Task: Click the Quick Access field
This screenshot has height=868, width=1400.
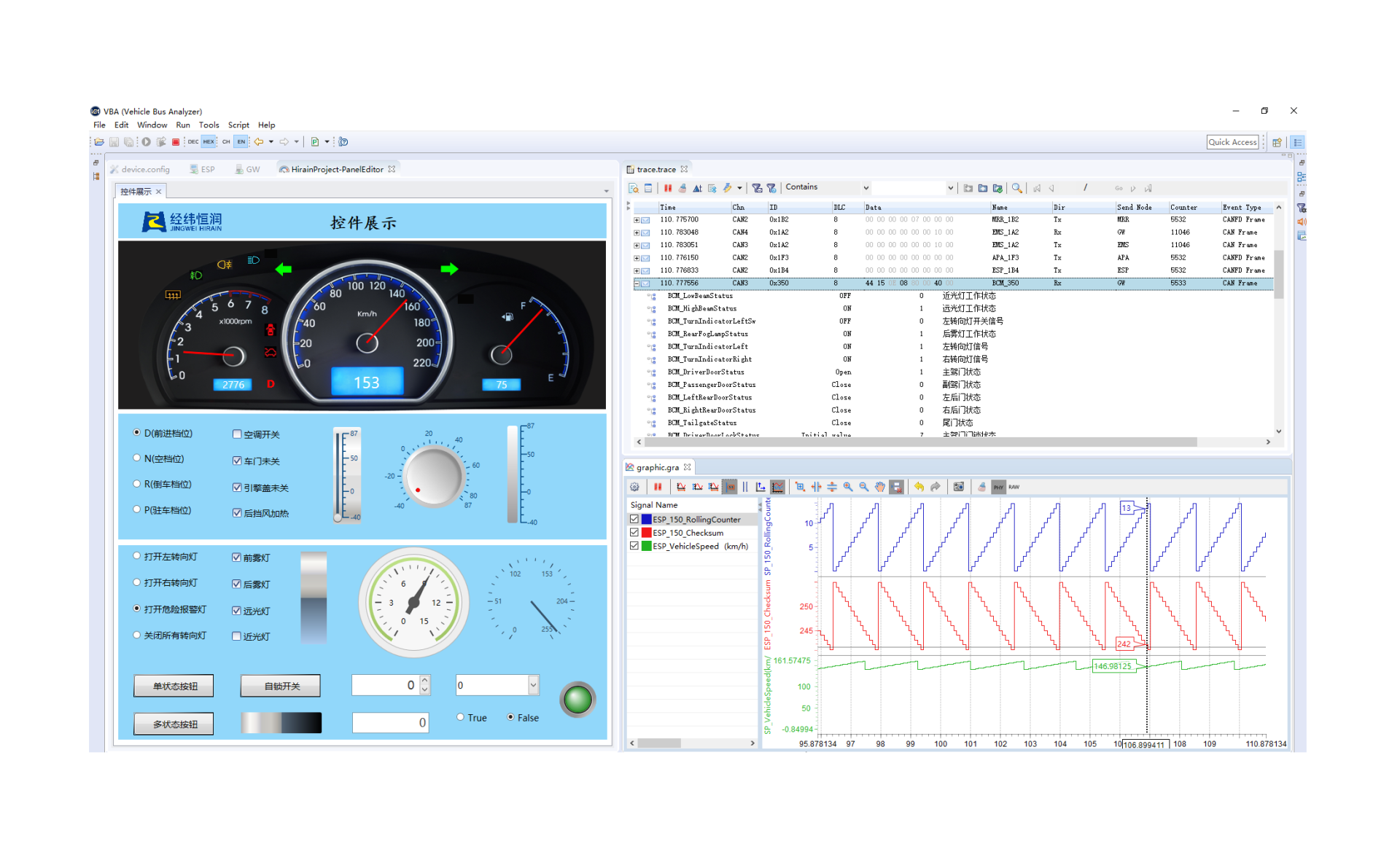Action: [x=1233, y=142]
